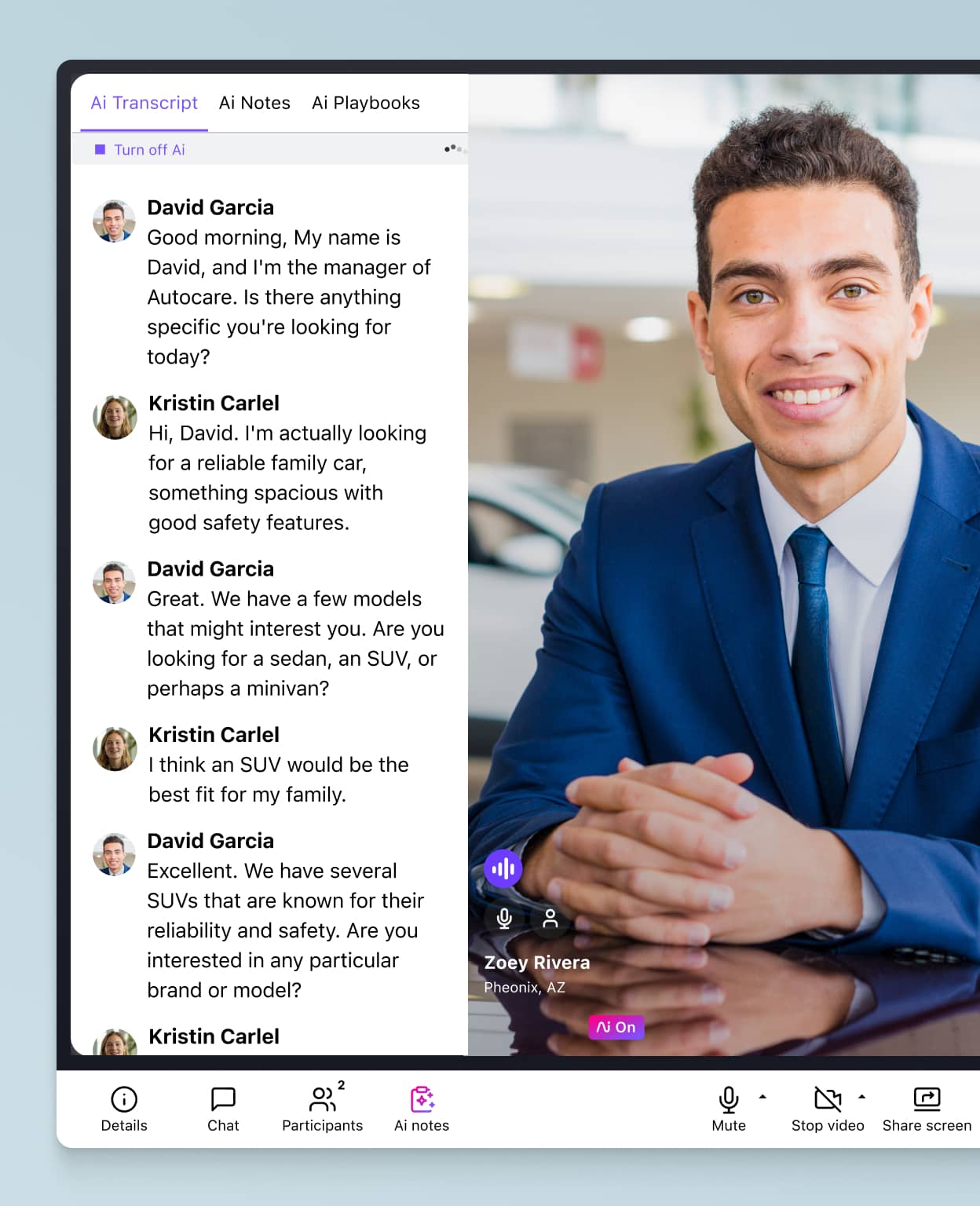Click the Ai On badge
Screen dimensions: 980x1206
[616, 1027]
